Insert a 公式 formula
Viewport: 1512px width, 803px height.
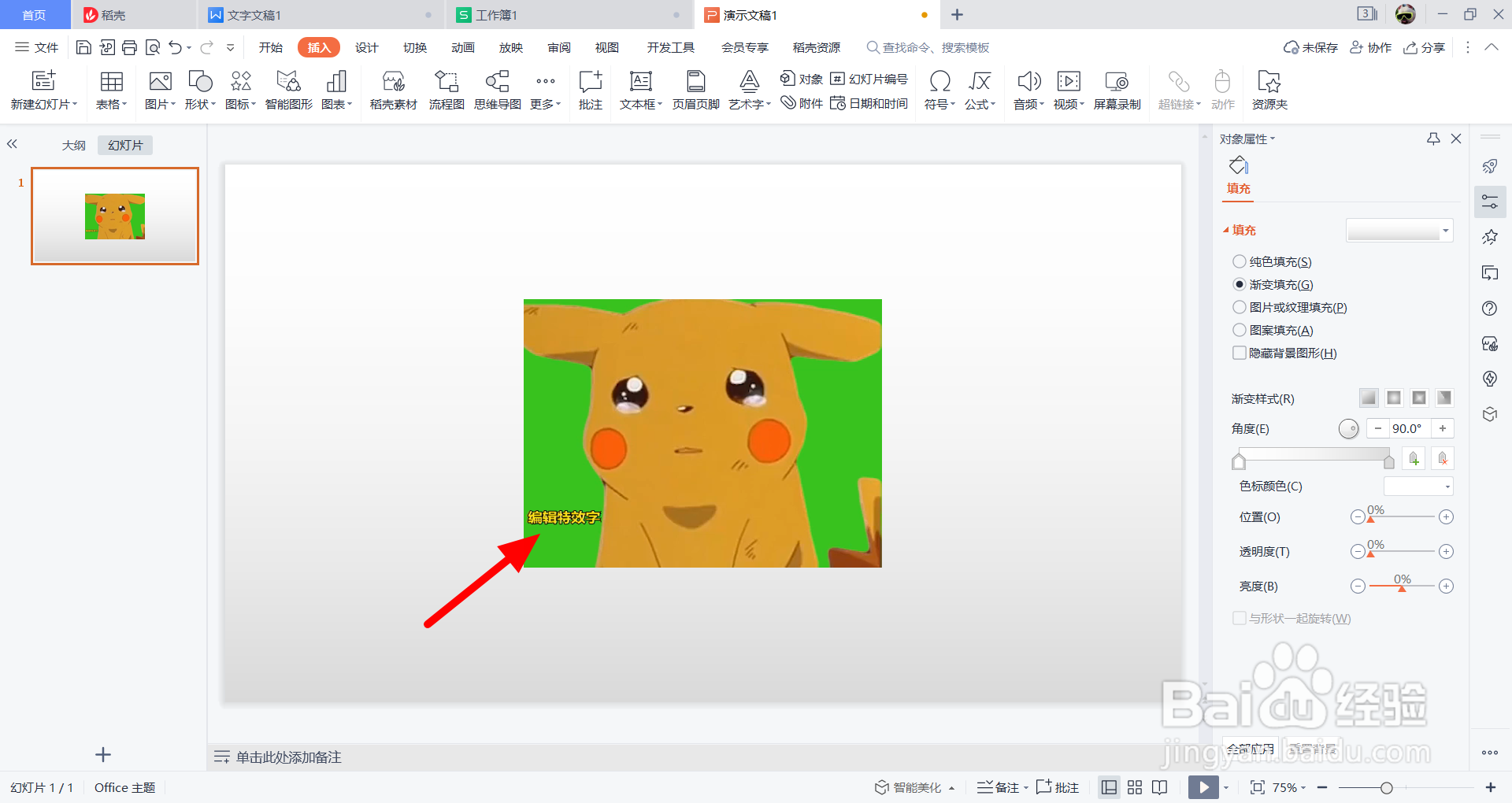click(x=980, y=90)
